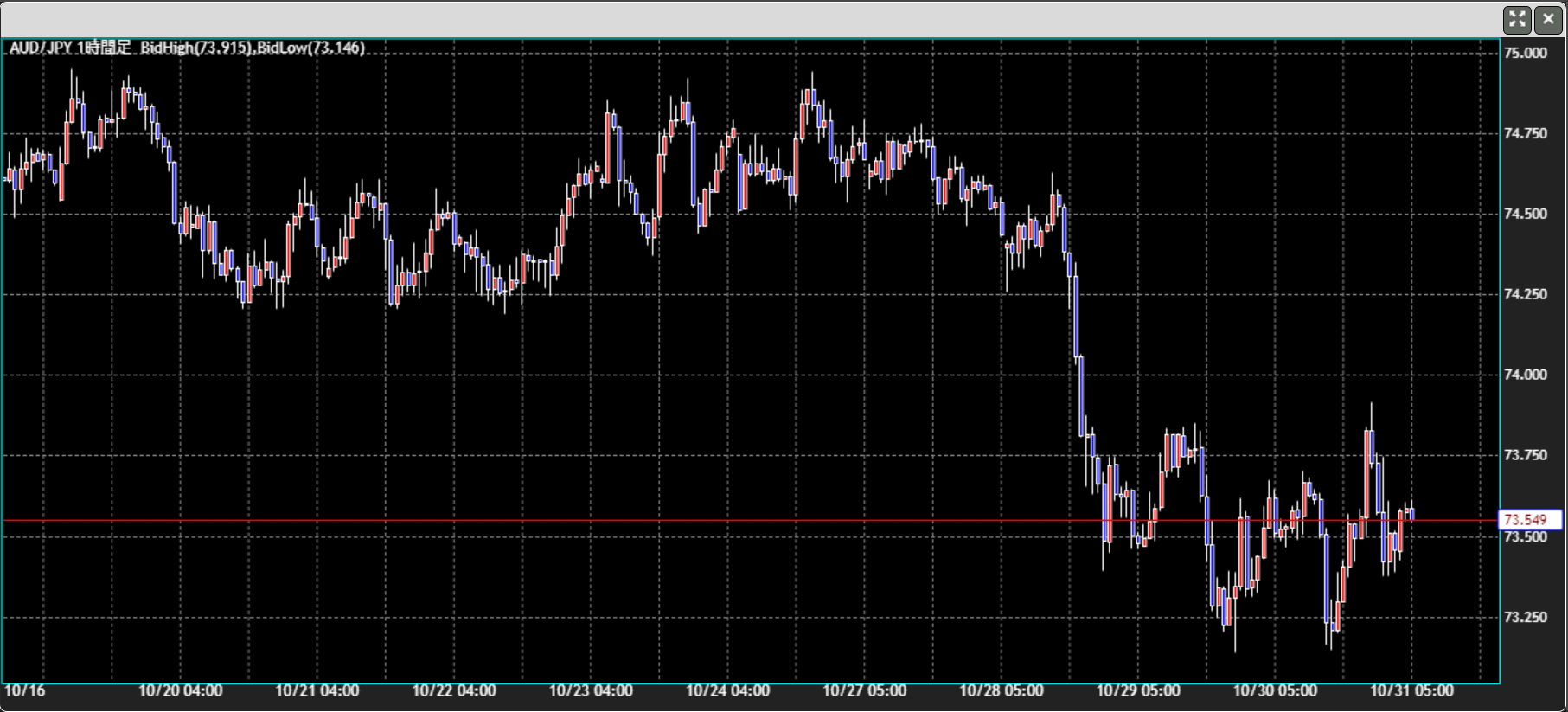Image resolution: width=1568 pixels, height=712 pixels.
Task: Click the 74.750 price axis label
Action: 1525,134
